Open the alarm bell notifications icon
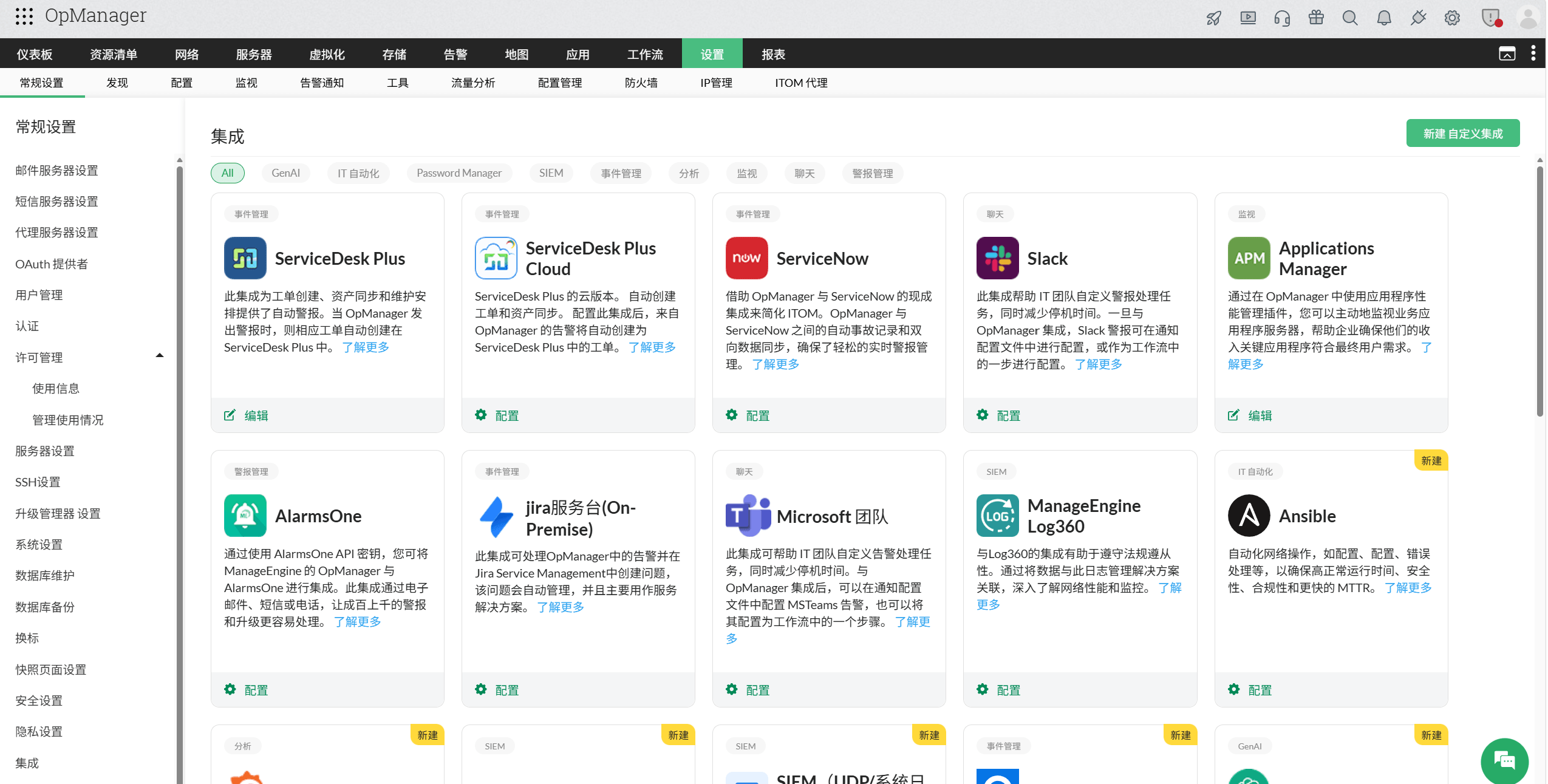Viewport: 1548px width, 784px height. pyautogui.click(x=1384, y=18)
